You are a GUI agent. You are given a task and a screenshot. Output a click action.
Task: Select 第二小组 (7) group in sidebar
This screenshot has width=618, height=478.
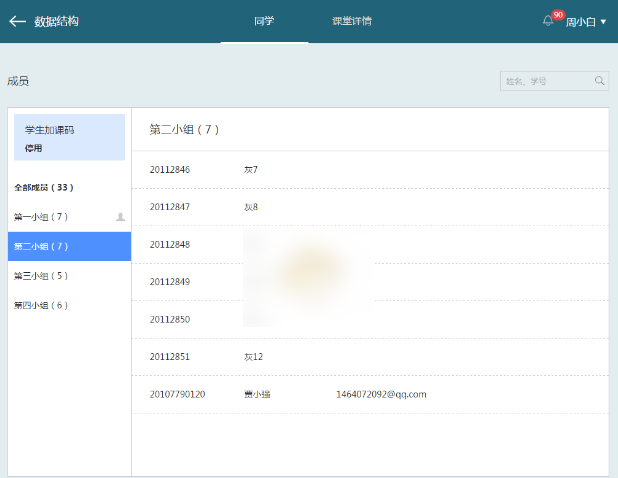pos(69,246)
